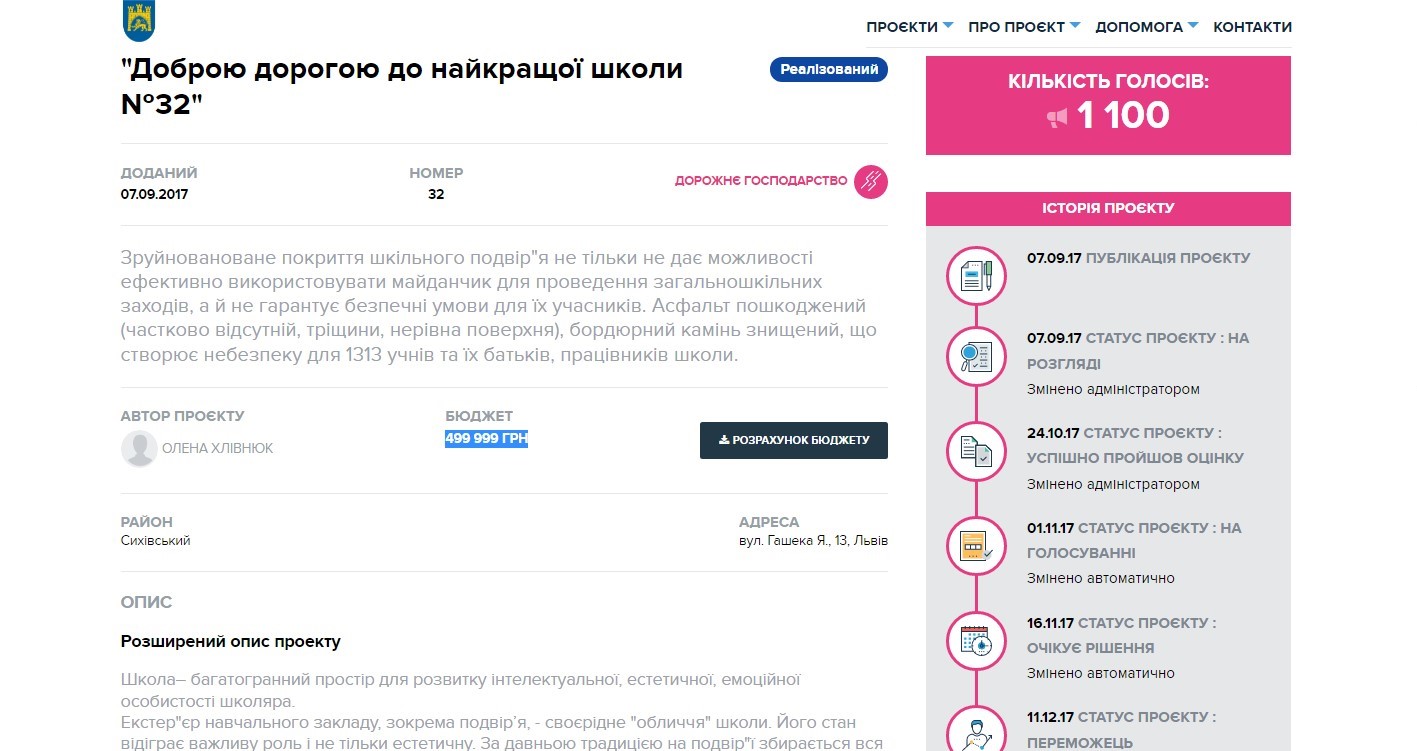This screenshot has height=751, width=1417.
Task: Click the awaiting decision calendar icon
Action: pyautogui.click(x=975, y=641)
